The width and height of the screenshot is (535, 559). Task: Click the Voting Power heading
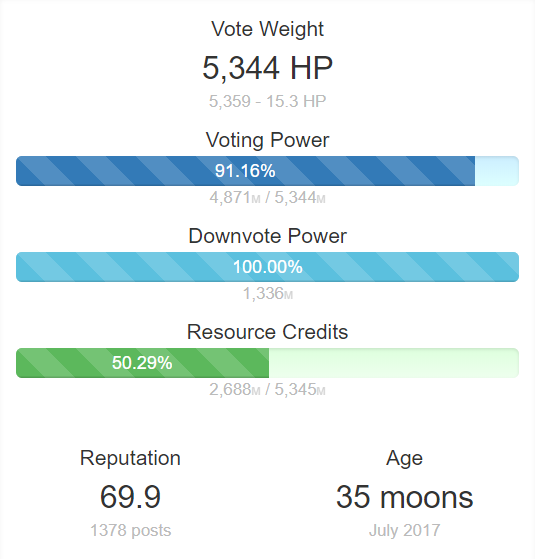pyautogui.click(x=267, y=140)
